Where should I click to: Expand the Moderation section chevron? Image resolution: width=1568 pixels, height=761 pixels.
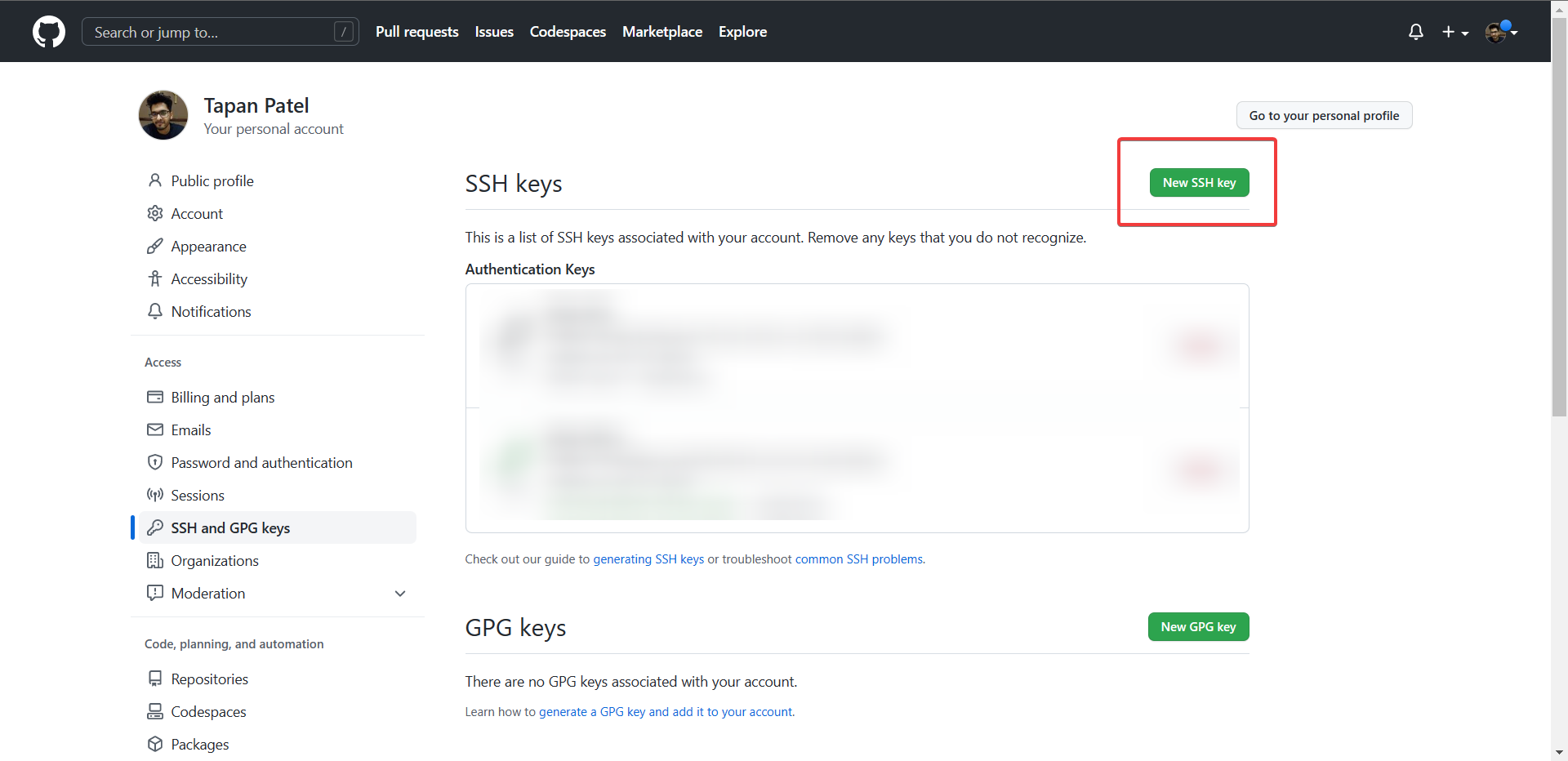(400, 594)
